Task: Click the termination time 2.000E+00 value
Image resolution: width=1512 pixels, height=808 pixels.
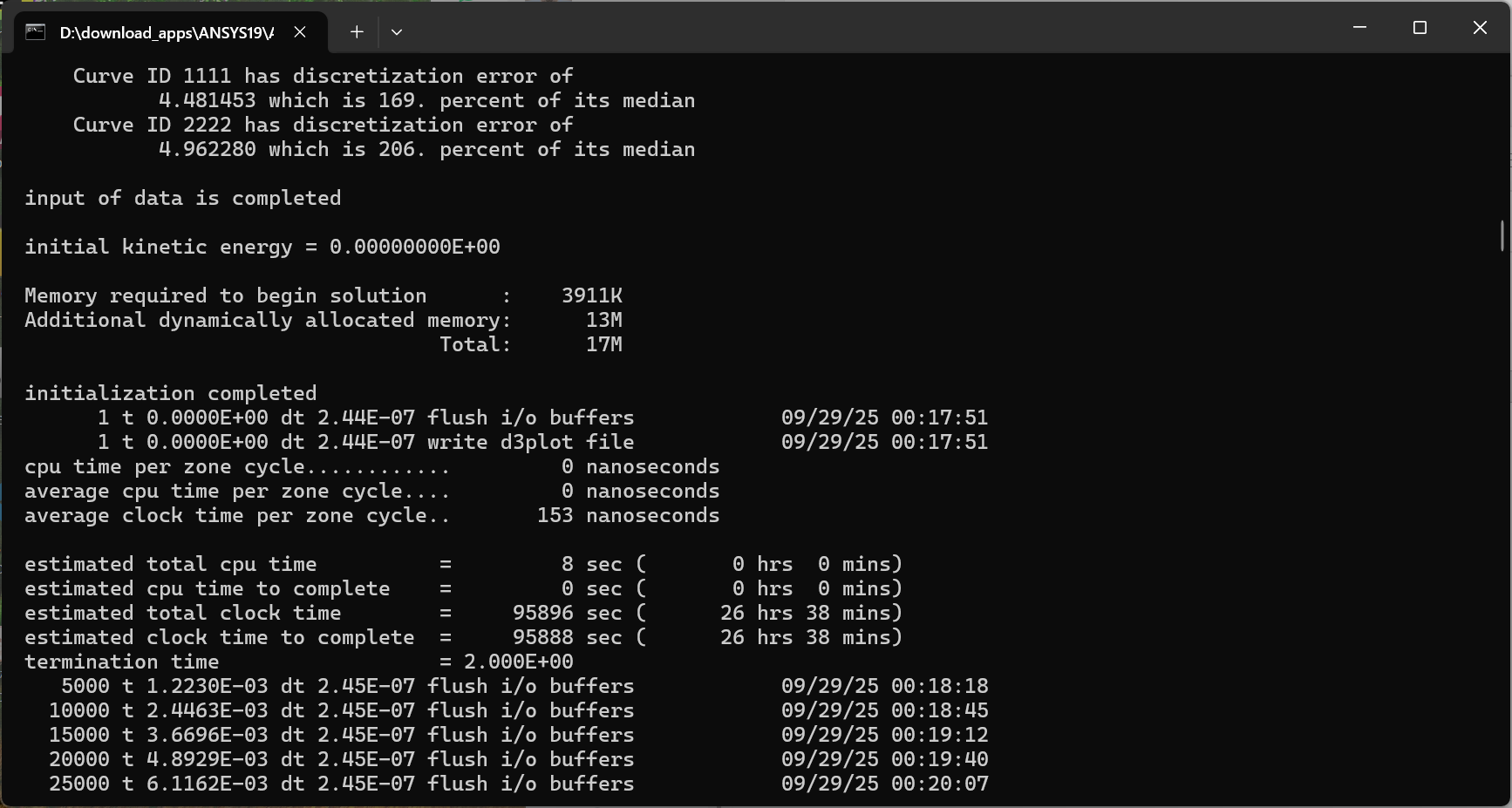Action: tap(519, 662)
